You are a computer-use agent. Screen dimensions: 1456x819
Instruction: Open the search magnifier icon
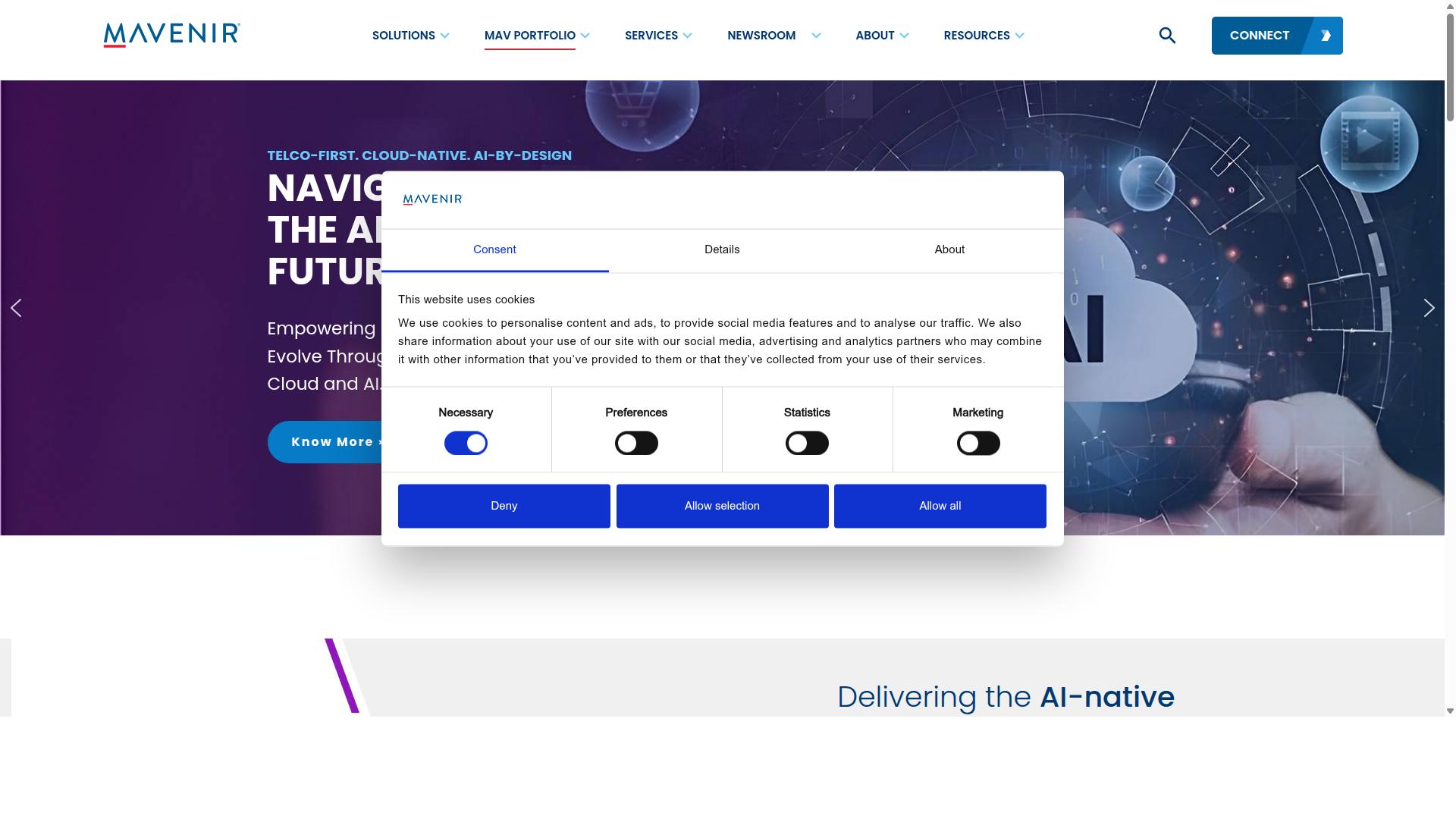click(x=1167, y=36)
